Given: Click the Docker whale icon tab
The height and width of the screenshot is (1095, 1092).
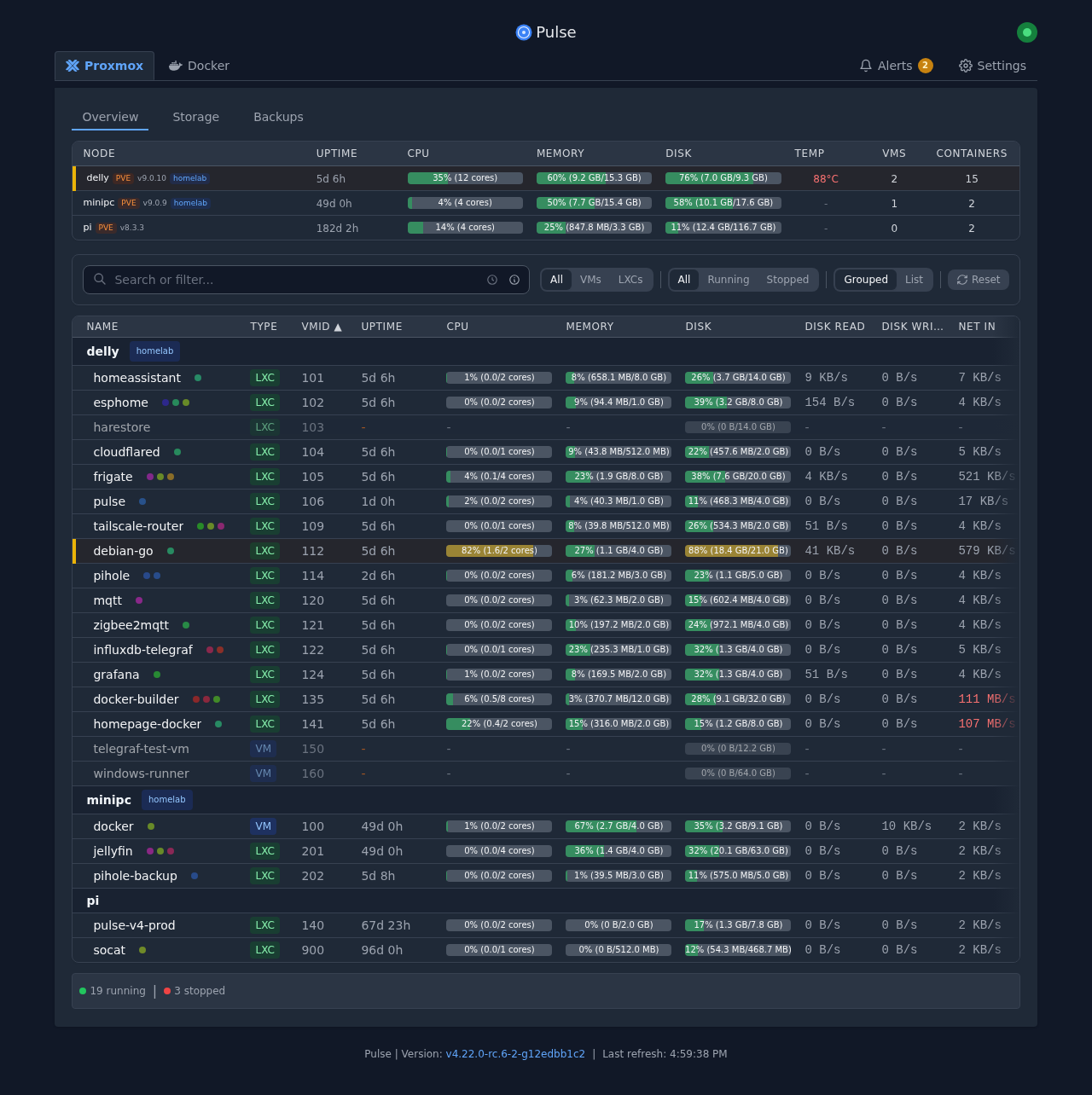Looking at the screenshot, I should point(175,66).
